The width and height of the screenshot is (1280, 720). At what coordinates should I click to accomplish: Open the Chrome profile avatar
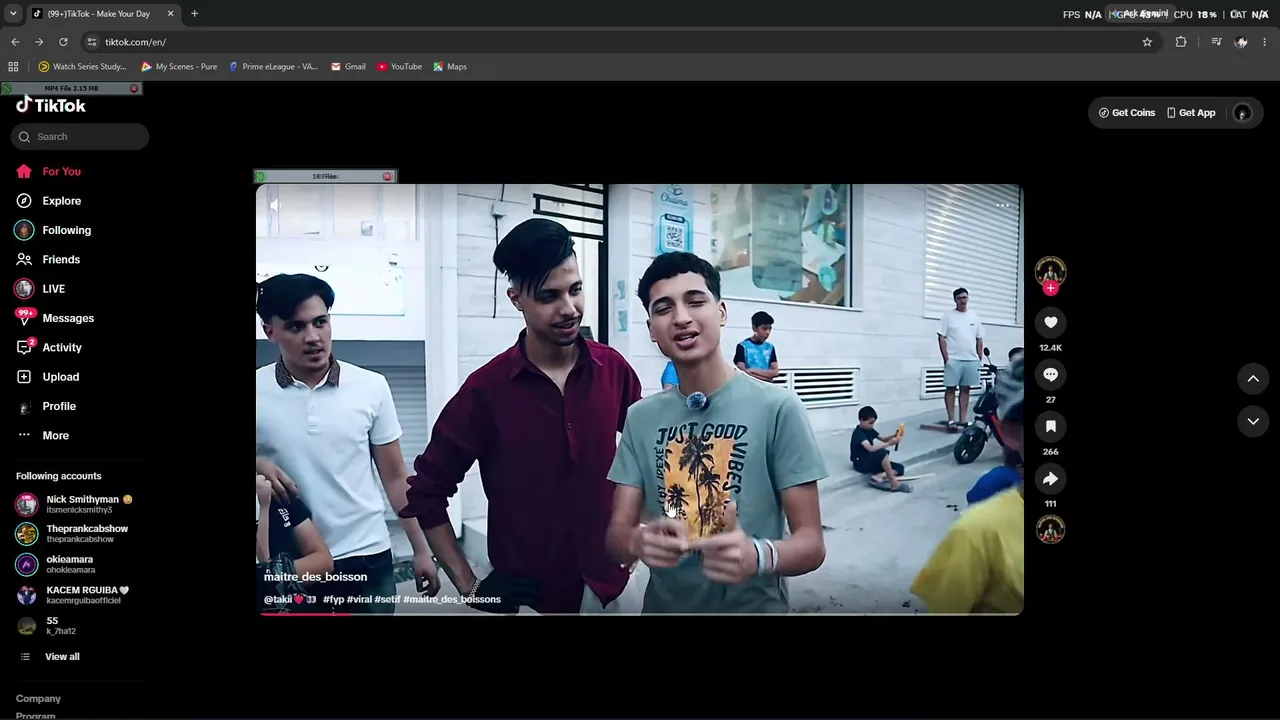pos(1241,42)
